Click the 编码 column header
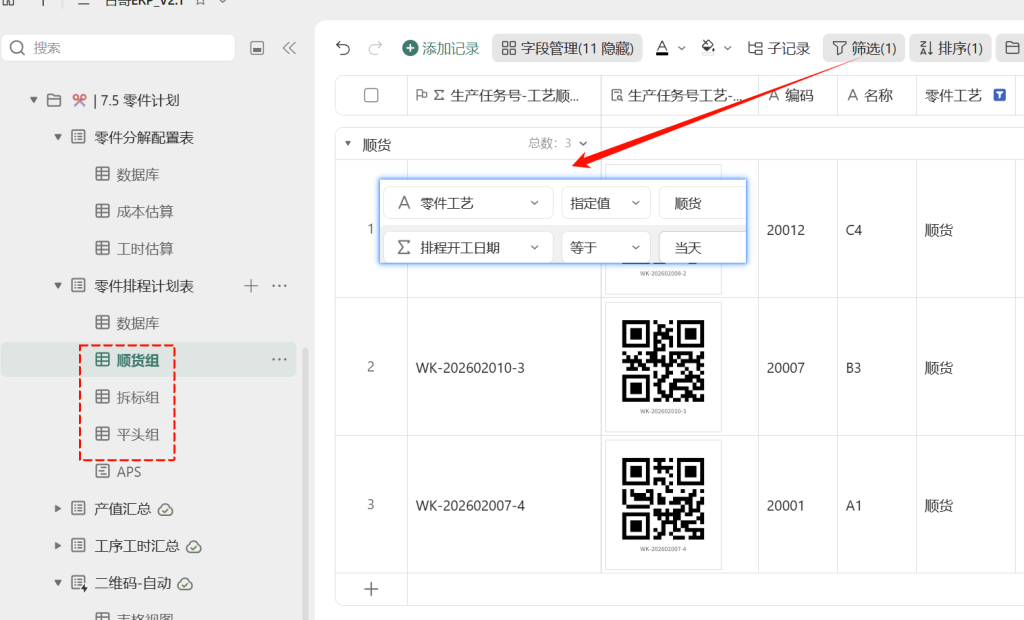Screen dimensions: 1024x620 798,95
